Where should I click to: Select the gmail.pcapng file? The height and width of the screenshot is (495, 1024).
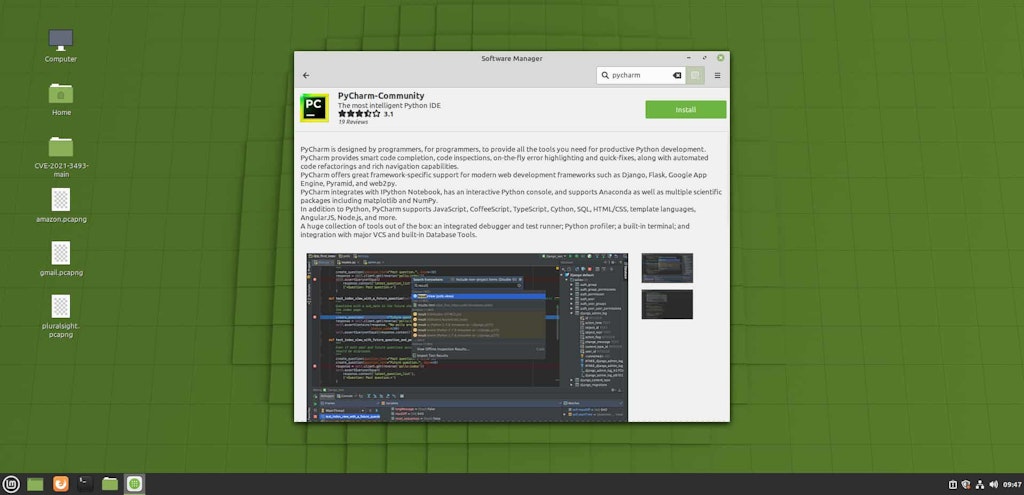[x=61, y=259]
